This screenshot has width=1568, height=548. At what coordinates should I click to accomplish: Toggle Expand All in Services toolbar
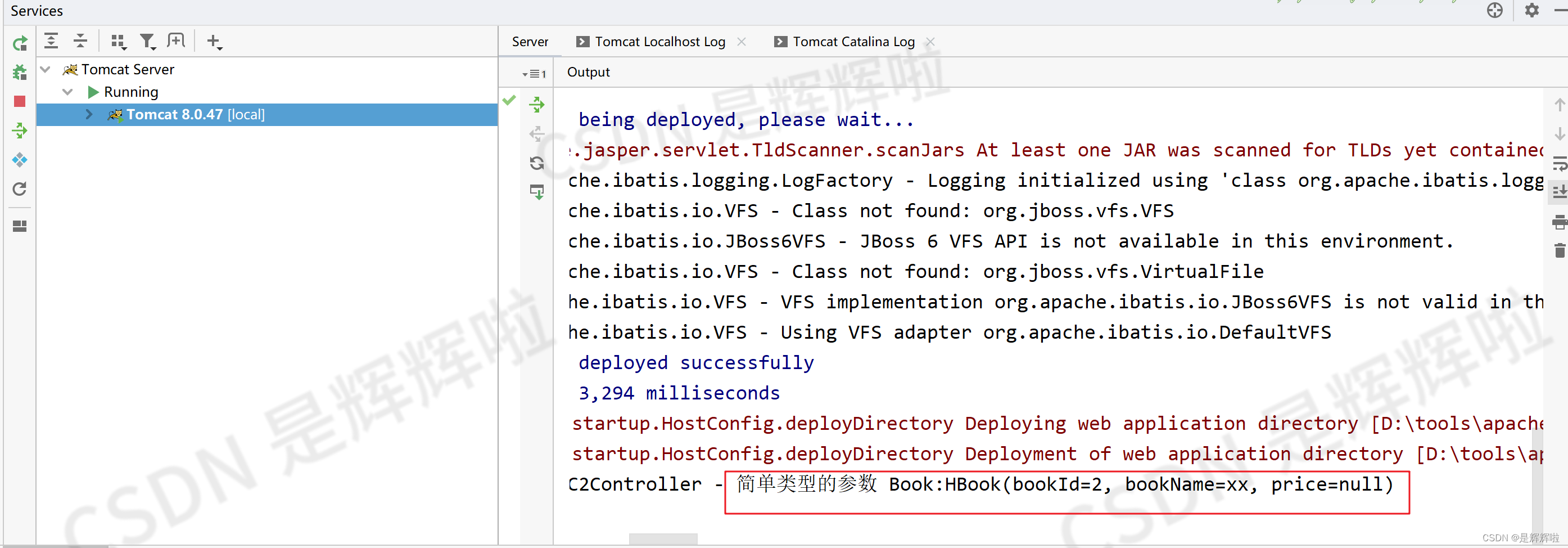tap(52, 40)
